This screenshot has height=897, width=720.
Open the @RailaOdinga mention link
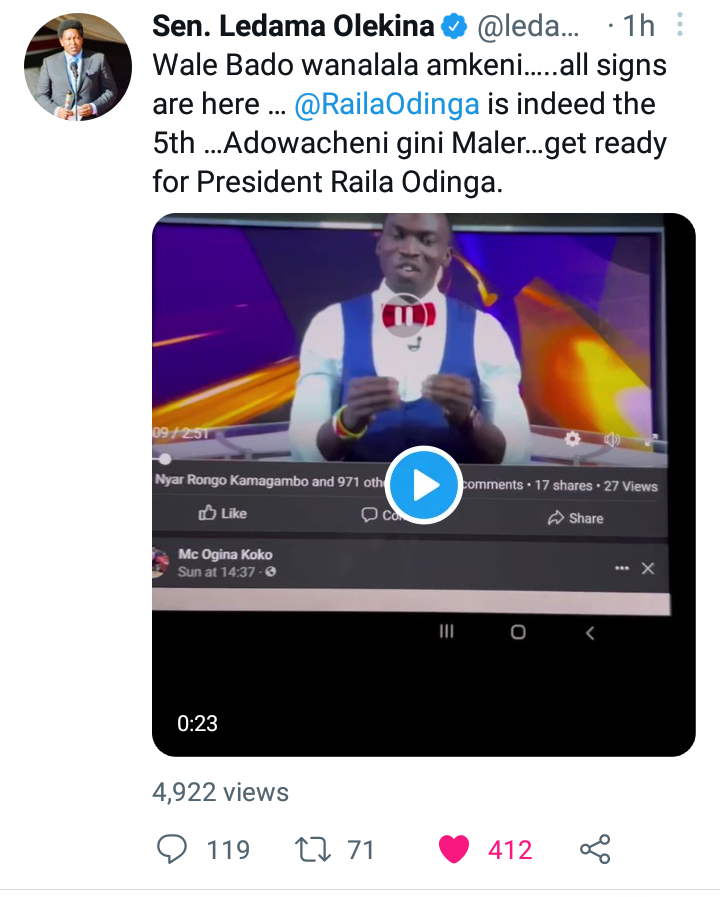[387, 104]
